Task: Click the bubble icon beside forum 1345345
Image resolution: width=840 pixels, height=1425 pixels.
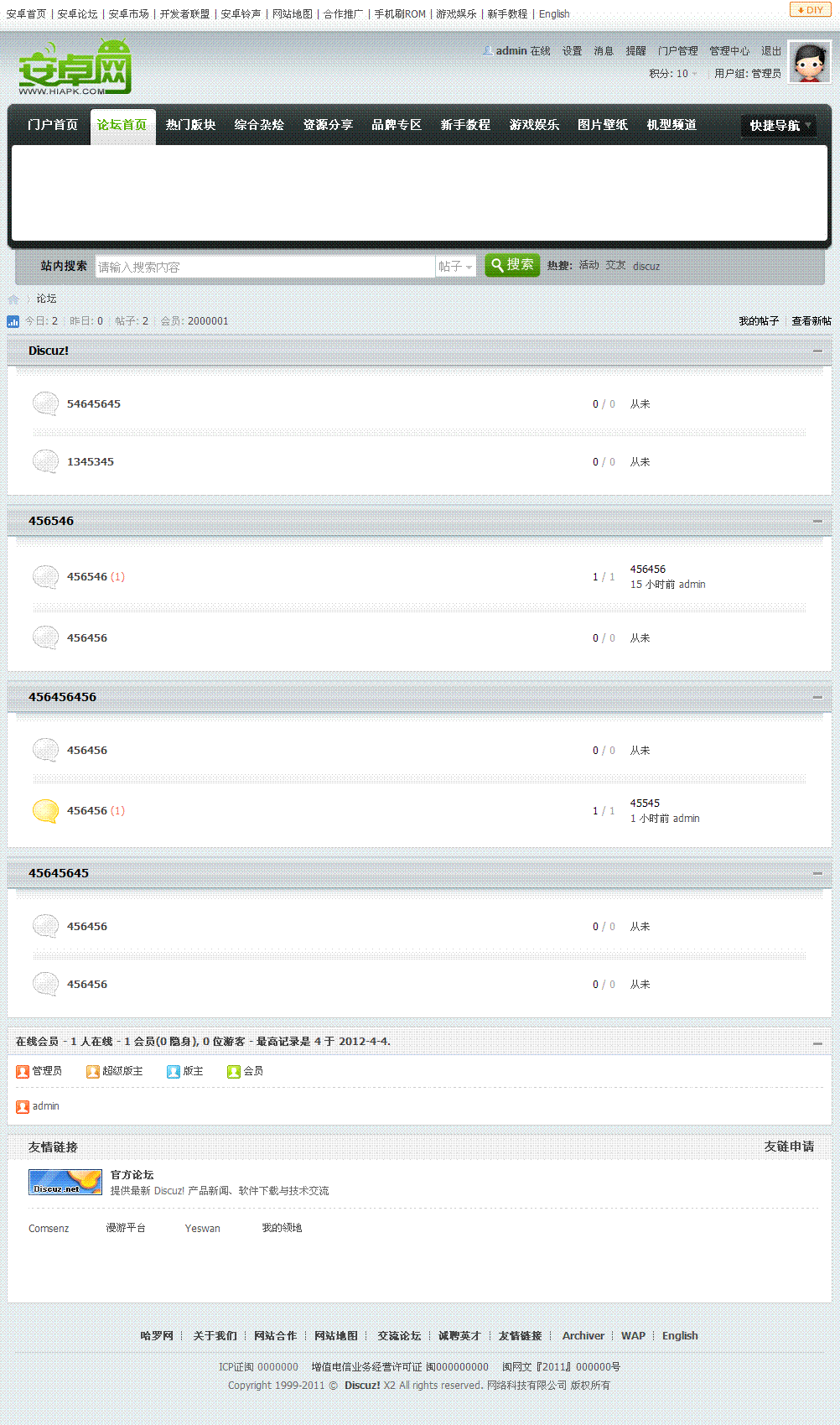Action: click(x=45, y=461)
